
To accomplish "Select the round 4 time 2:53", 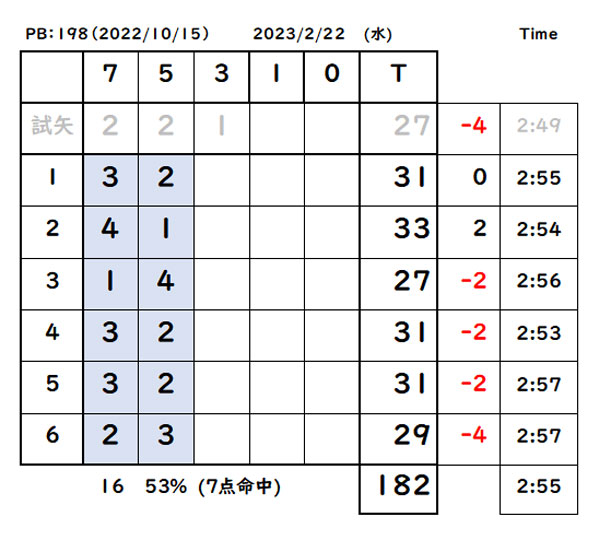I will pos(539,335).
